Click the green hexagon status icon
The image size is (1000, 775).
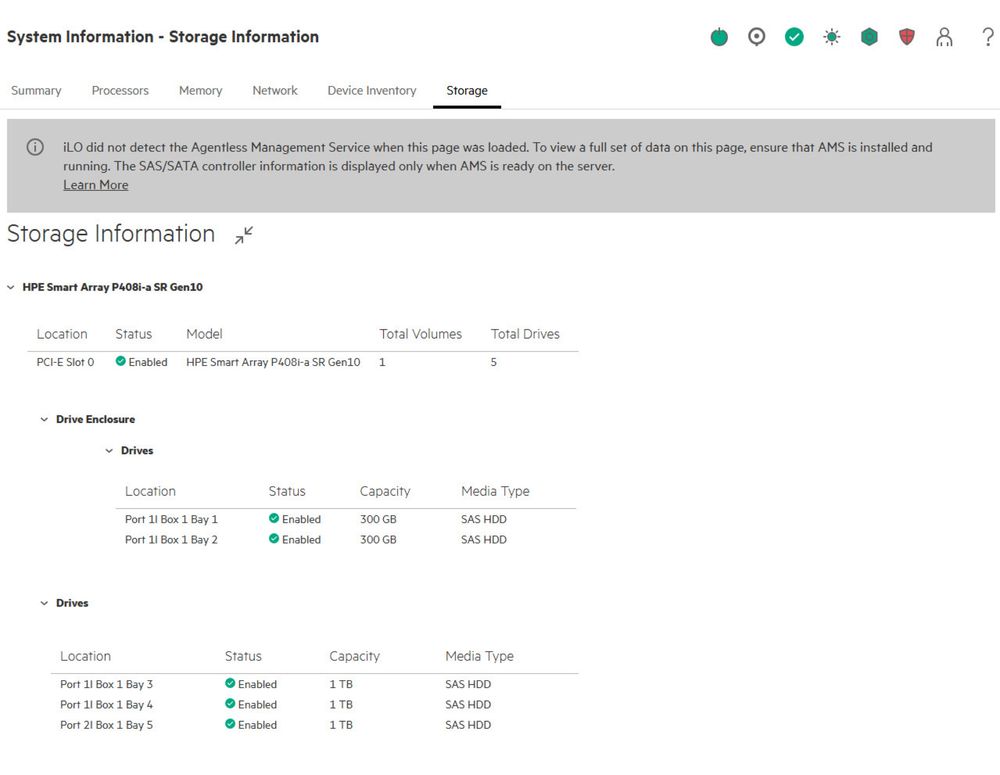click(x=869, y=37)
